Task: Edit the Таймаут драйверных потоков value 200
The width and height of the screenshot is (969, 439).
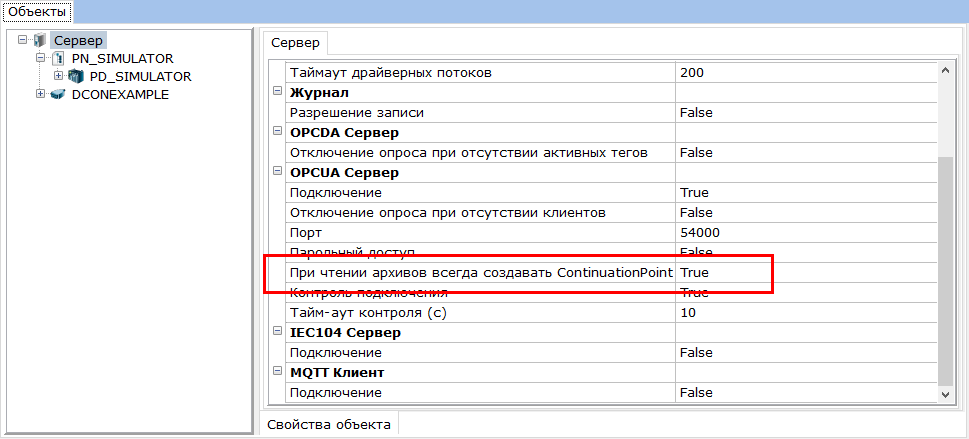Action: (x=806, y=72)
